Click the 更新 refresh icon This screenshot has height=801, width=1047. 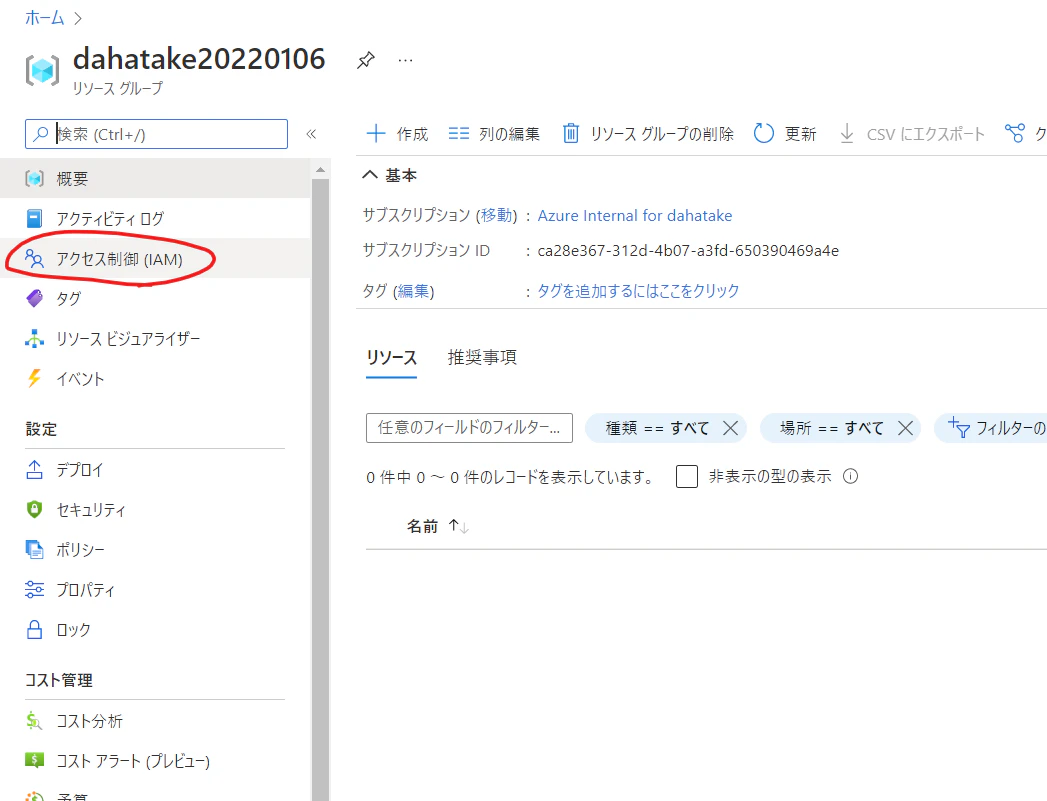coord(764,134)
